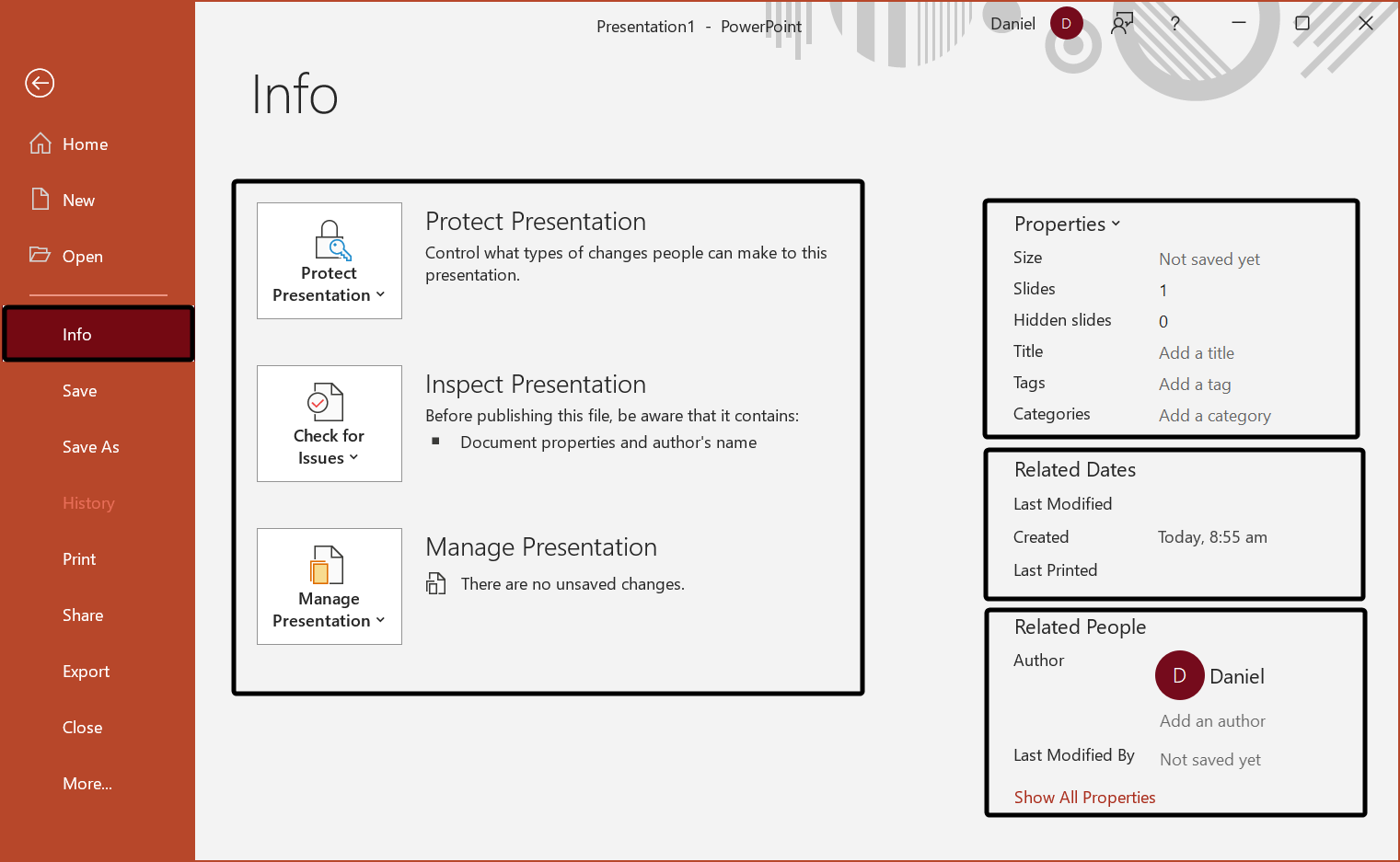Click the Add a tag field
This screenshot has height=862, width=1400.
coord(1194,385)
